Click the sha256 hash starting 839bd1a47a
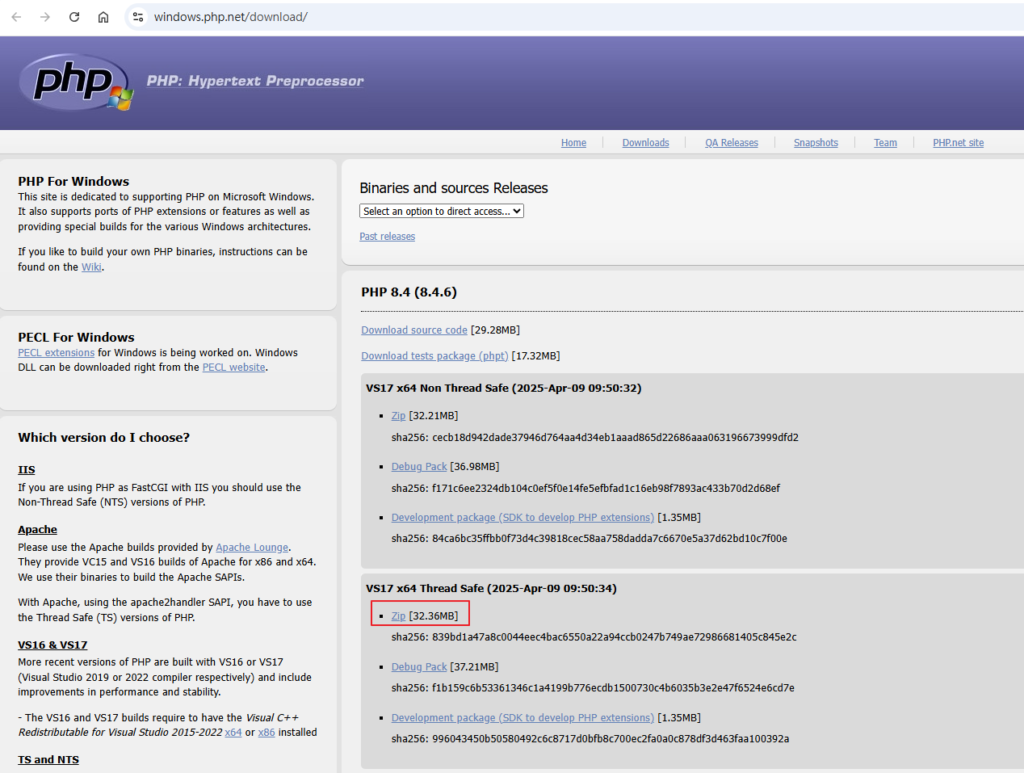This screenshot has height=773, width=1024. coord(614,637)
